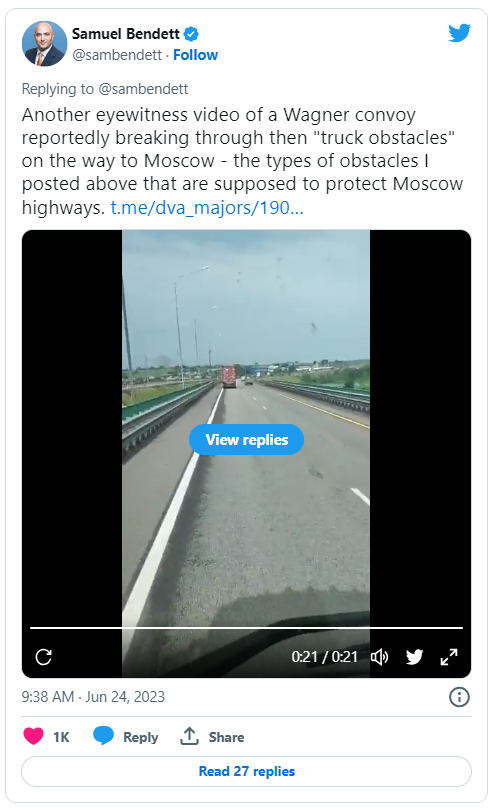495x808 pixels.
Task: Expand the video to fullscreen
Action: (x=449, y=656)
